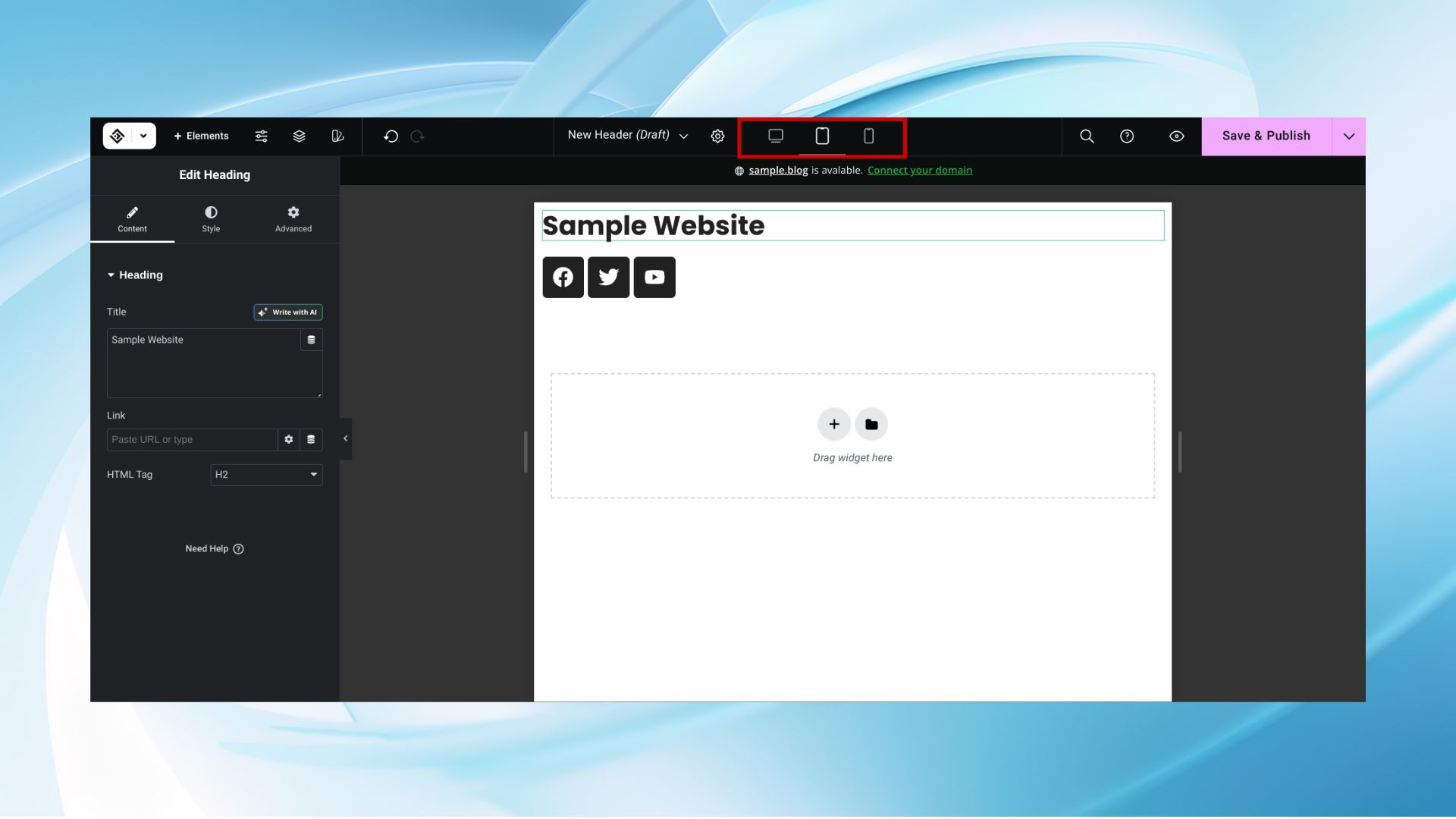Image resolution: width=1456 pixels, height=819 pixels.
Task: Click the Facebook social icon
Action: coord(563,278)
